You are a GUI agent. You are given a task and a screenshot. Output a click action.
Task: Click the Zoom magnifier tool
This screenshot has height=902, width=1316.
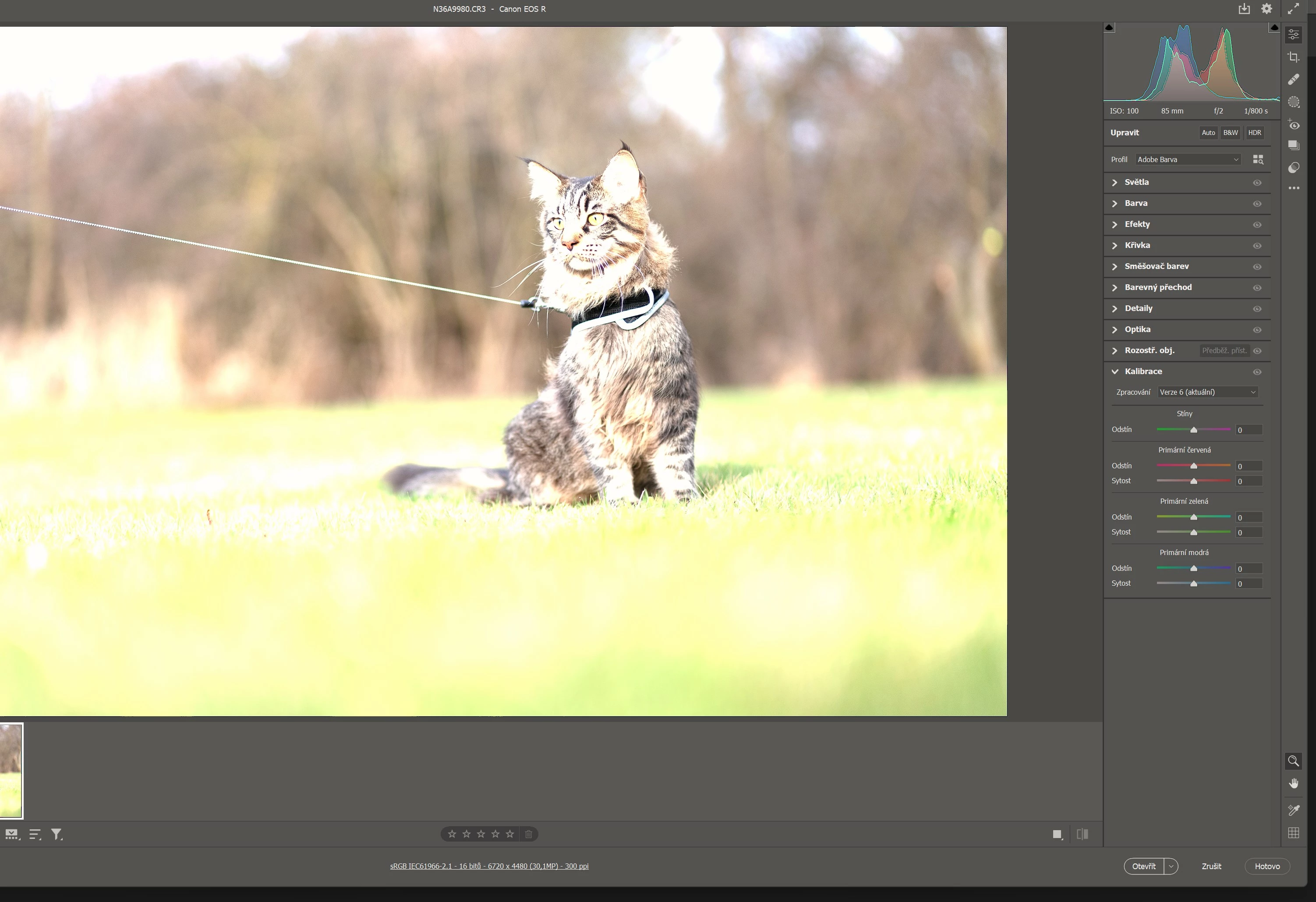1293,761
